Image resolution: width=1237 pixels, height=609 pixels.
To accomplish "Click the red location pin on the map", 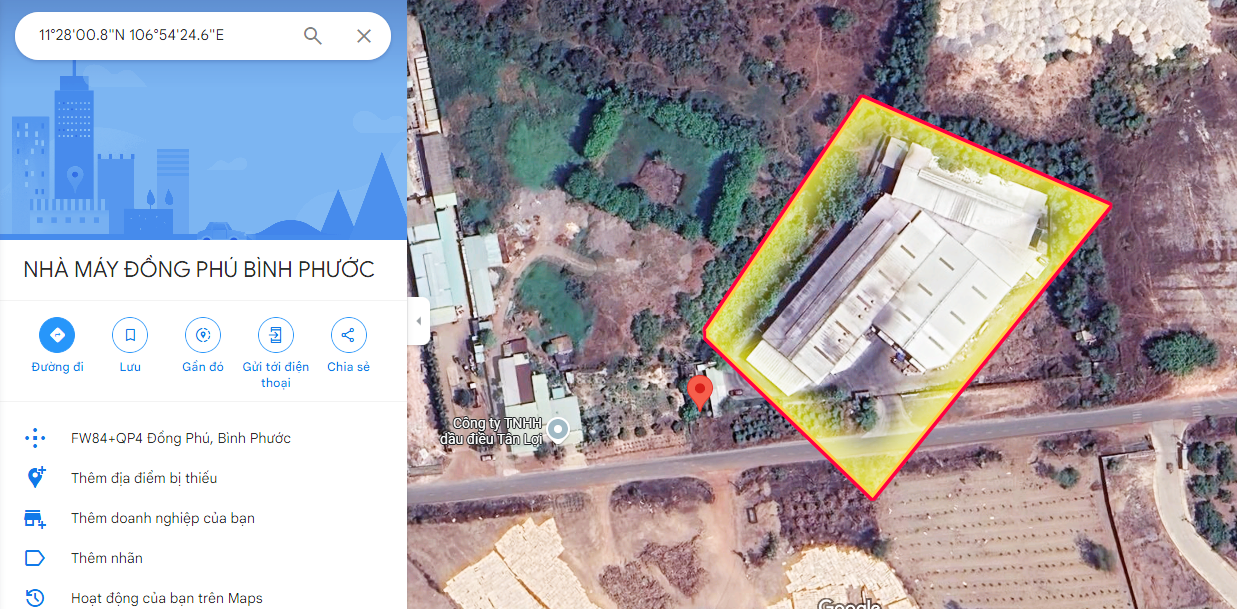I will pos(701,391).
